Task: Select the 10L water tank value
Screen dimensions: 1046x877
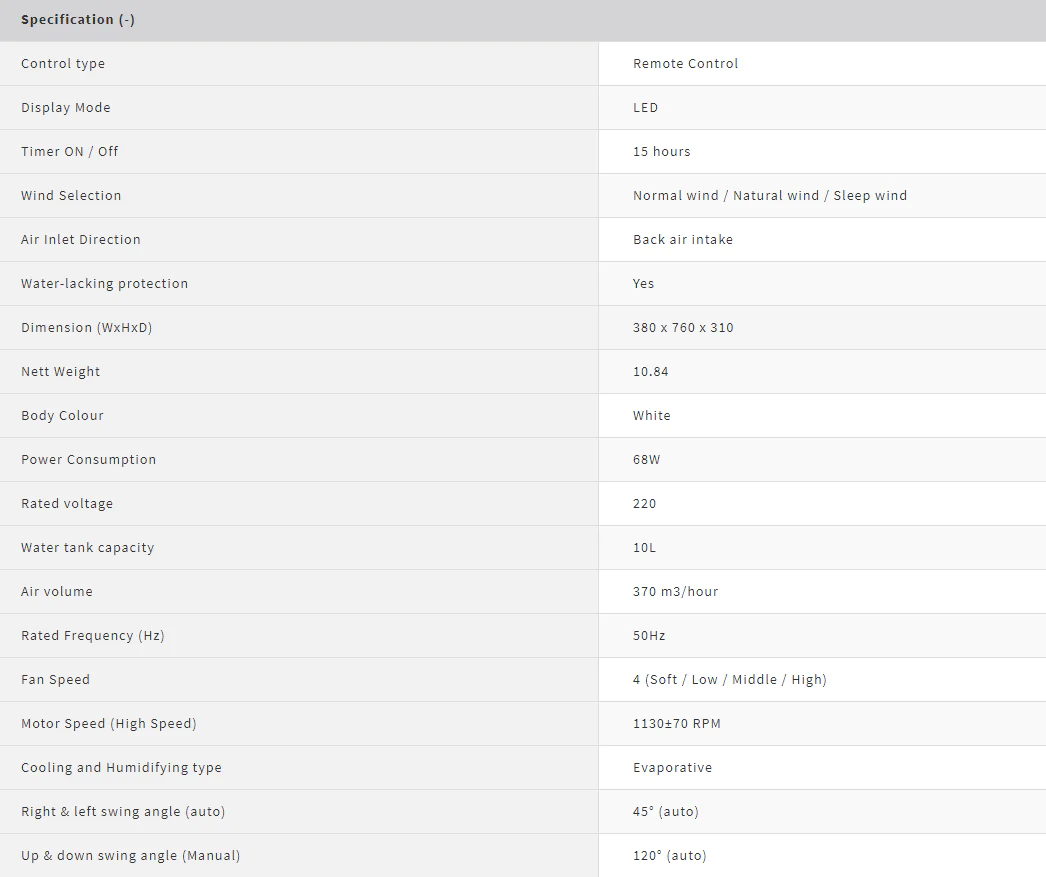Action: coord(644,548)
